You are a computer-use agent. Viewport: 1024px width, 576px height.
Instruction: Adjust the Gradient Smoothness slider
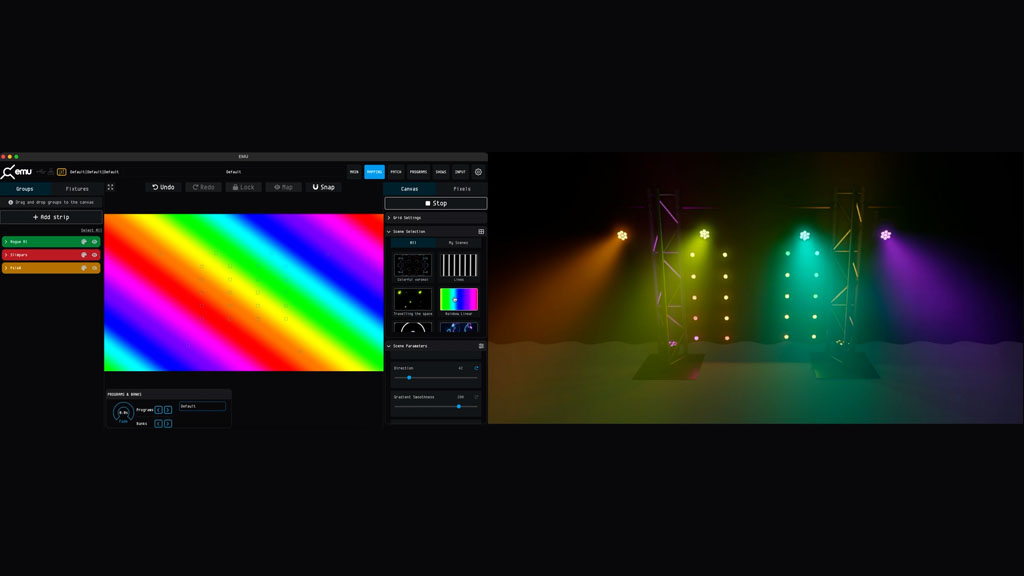(x=459, y=406)
